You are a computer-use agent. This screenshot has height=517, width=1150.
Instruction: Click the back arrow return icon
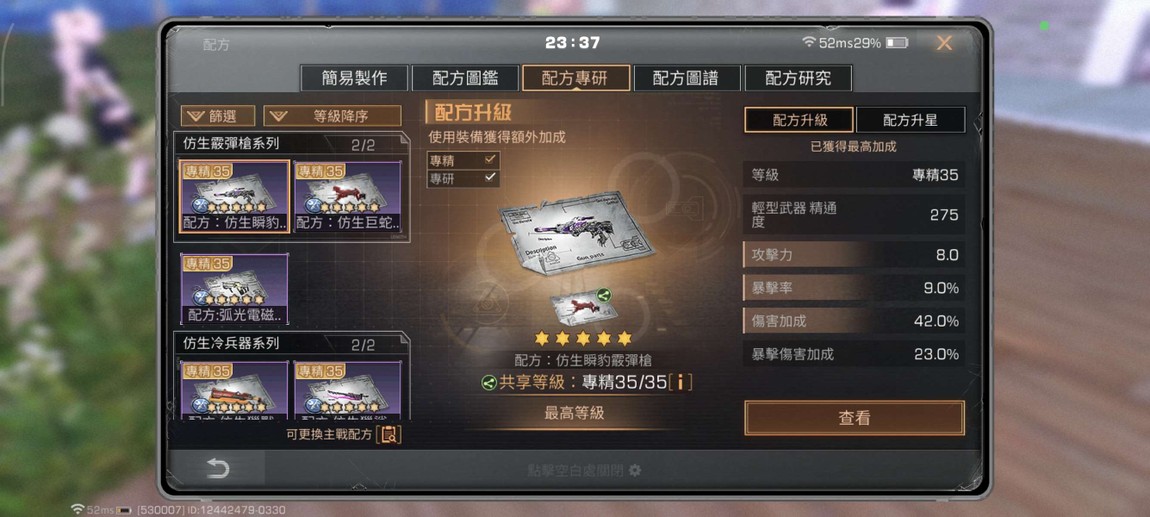(x=218, y=469)
